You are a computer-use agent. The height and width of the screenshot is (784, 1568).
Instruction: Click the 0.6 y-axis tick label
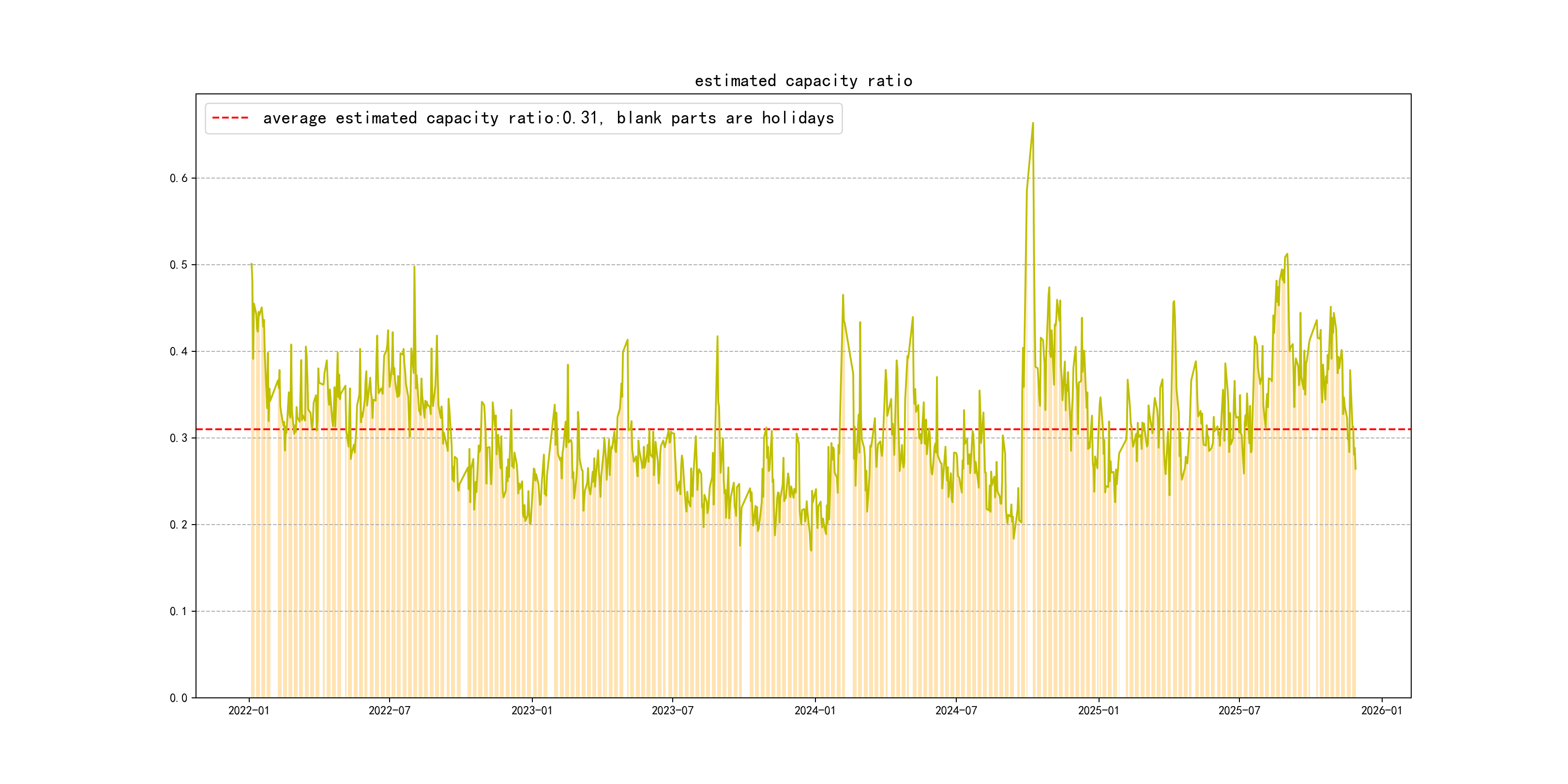[179, 179]
